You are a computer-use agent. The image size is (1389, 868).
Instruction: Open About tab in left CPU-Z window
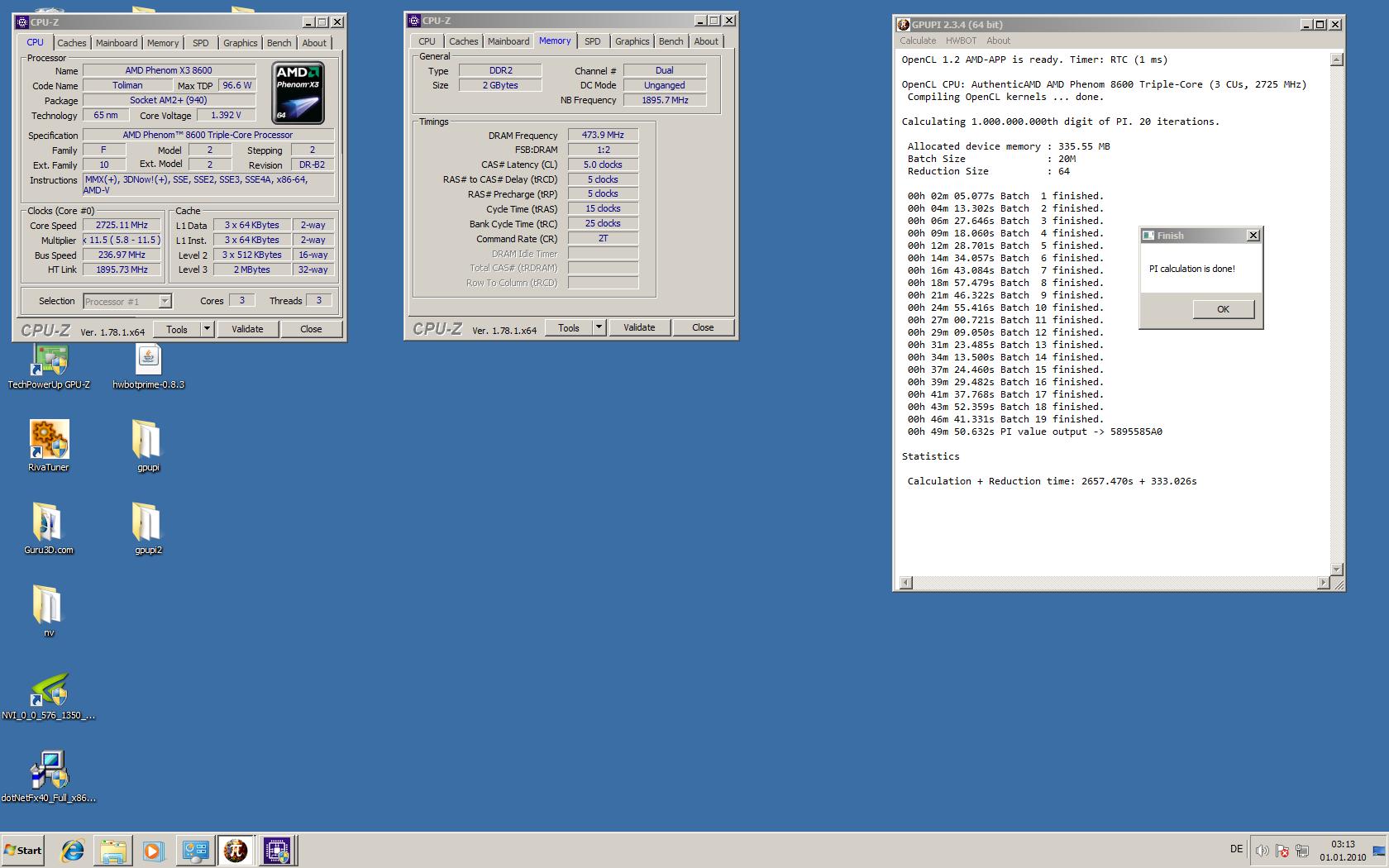click(314, 43)
